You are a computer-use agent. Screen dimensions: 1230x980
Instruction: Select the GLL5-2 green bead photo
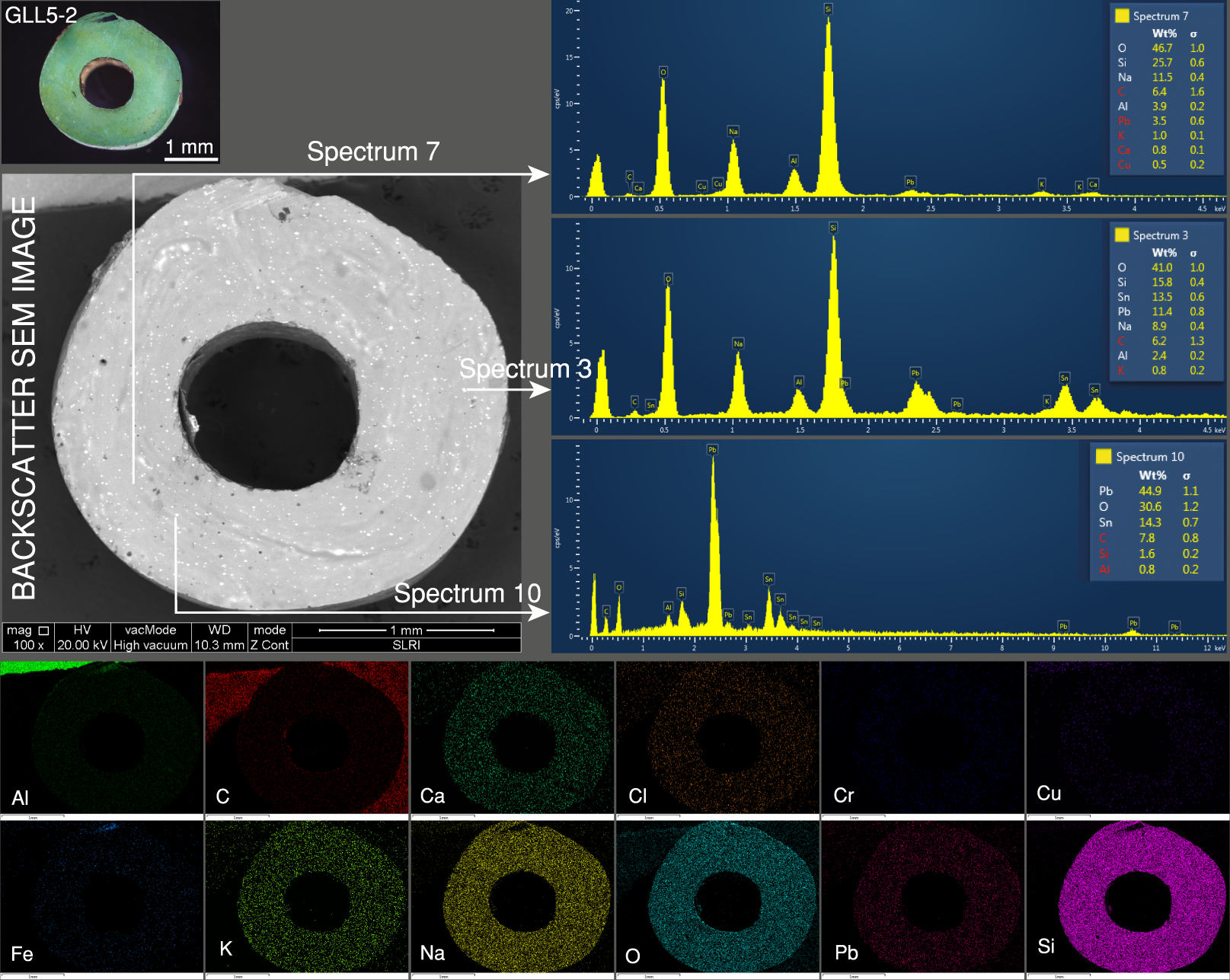click(110, 82)
